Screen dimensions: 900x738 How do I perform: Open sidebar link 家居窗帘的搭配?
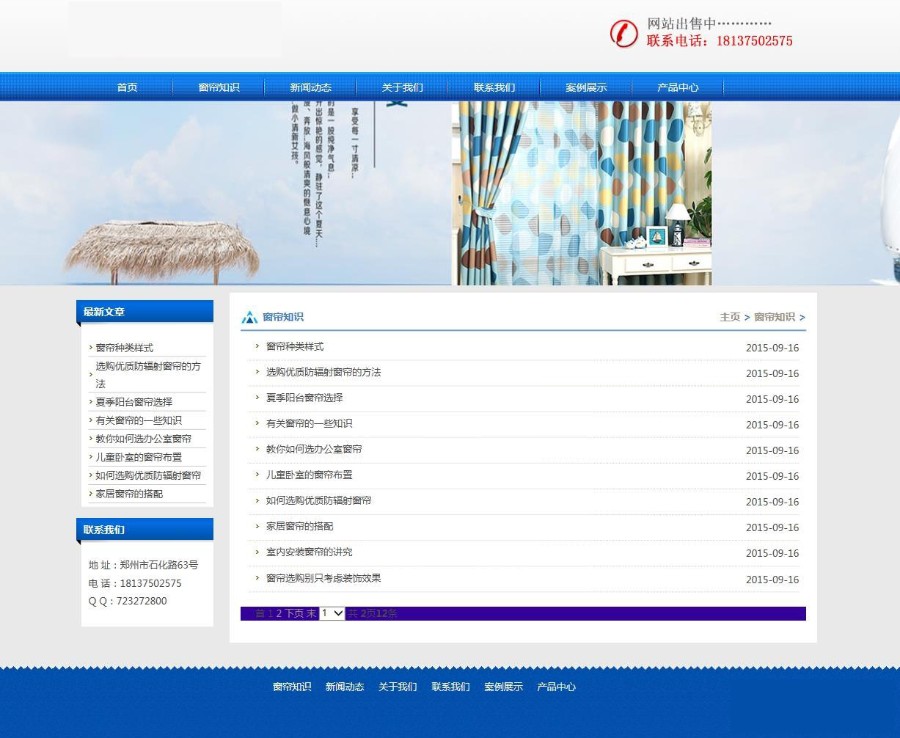129,494
